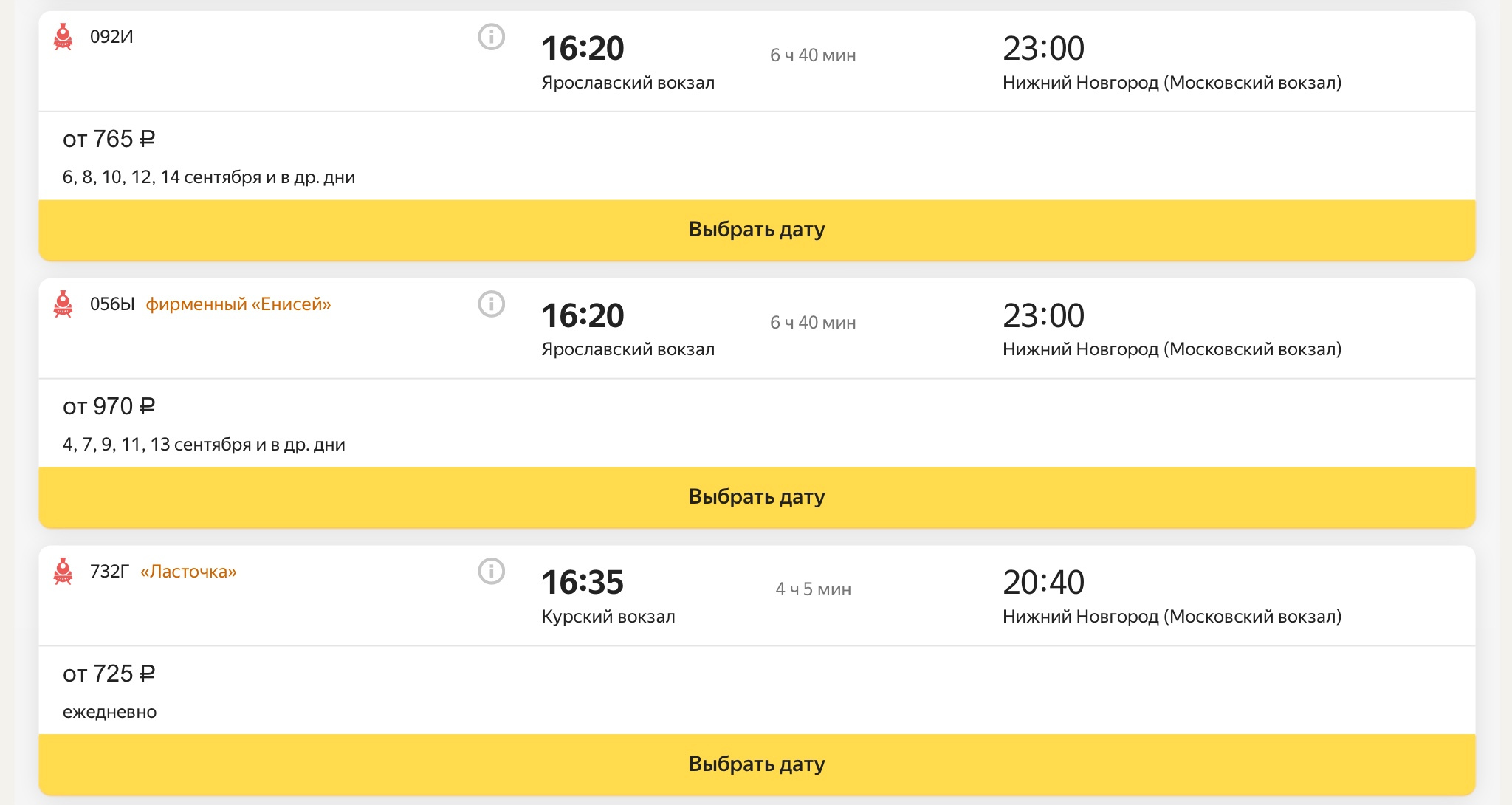
Task: Click the 16:35 Курский вокзал departure time
Action: [583, 583]
